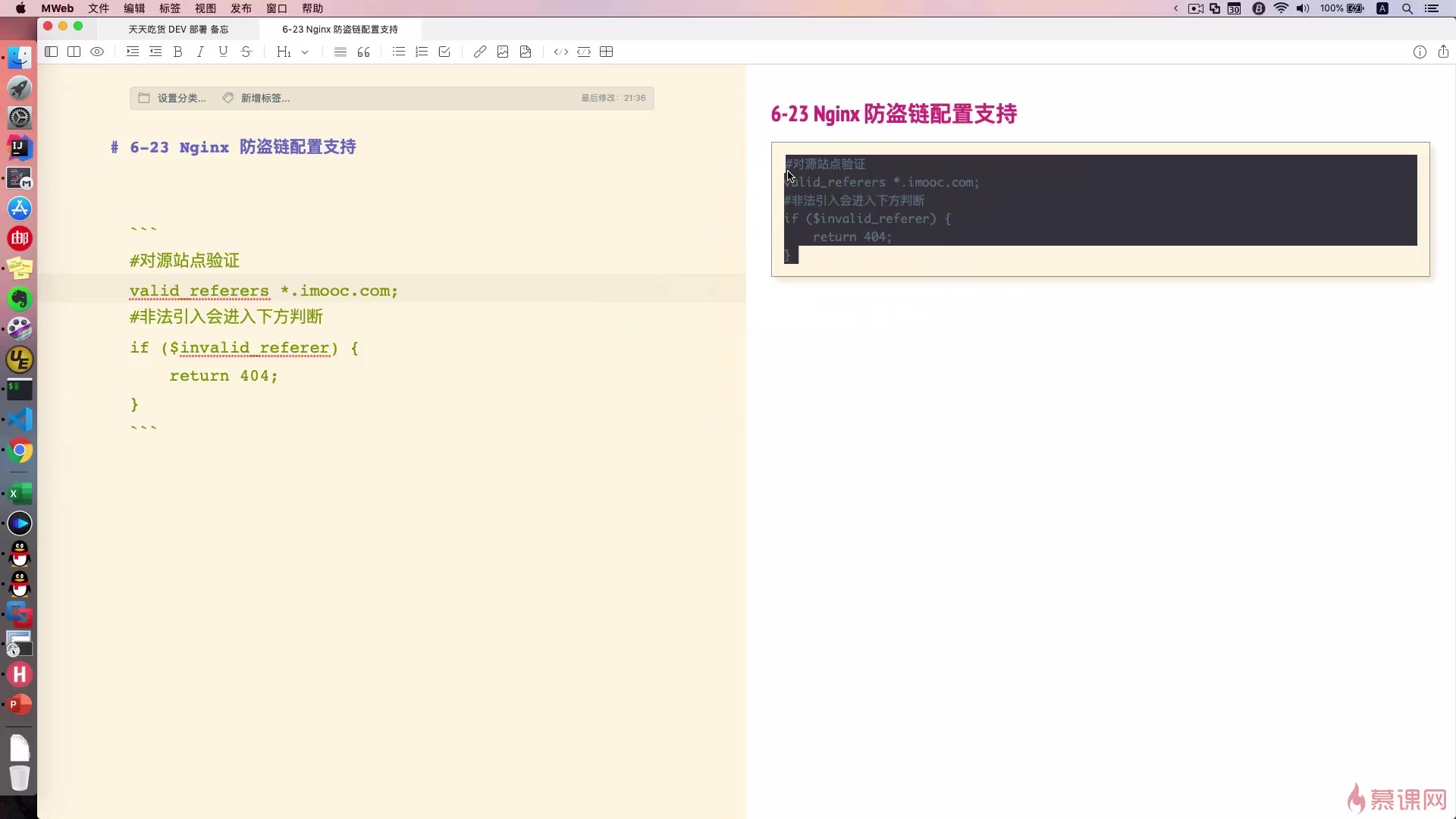
Task: Insert ordered numbered list
Action: click(422, 52)
